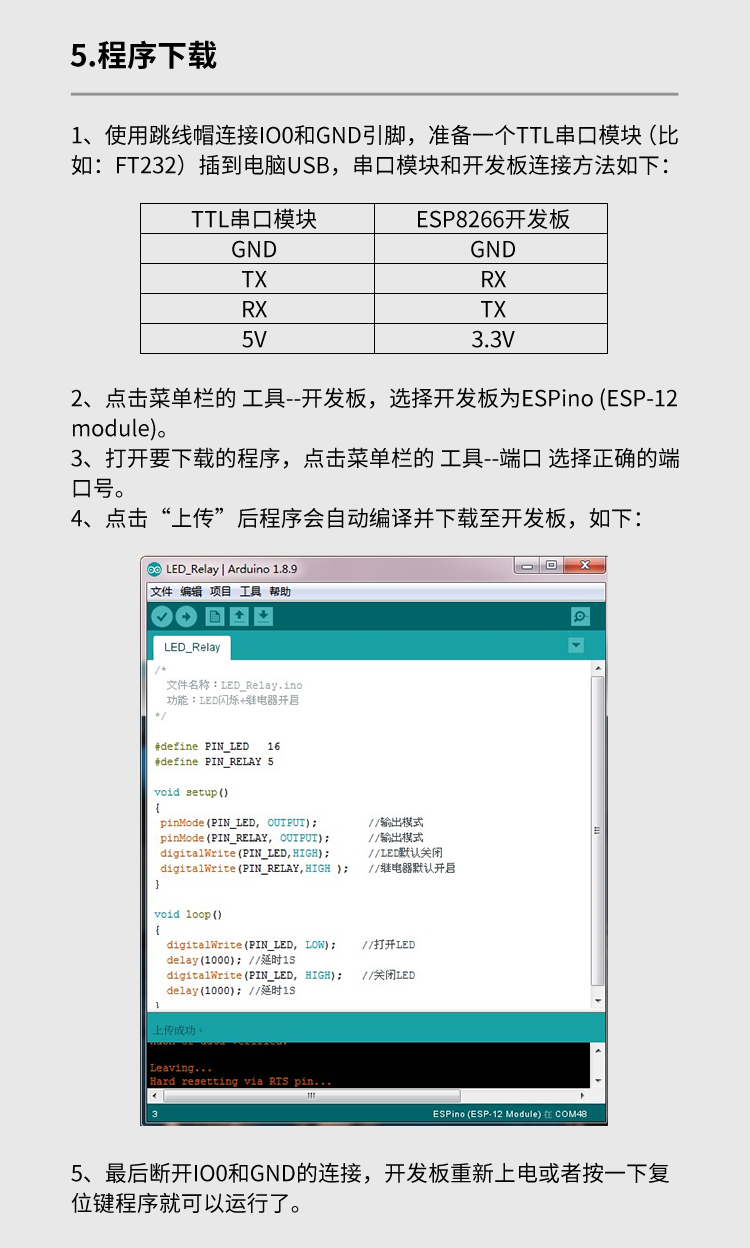Click the Save sketch down-arrow icon

(x=263, y=617)
